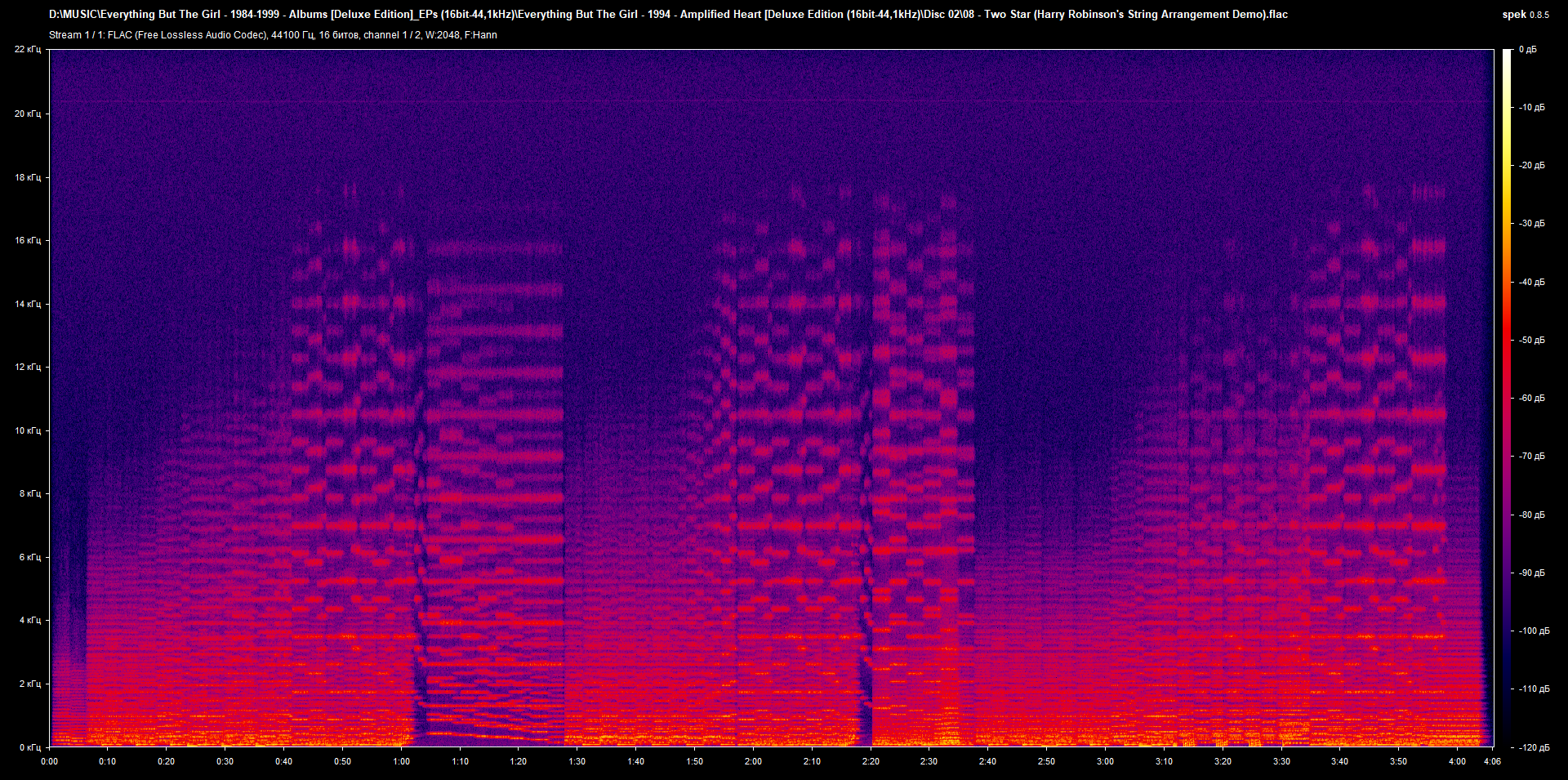This screenshot has width=1568, height=780.
Task: Click the file path title text
Action: pyautogui.click(x=668, y=15)
